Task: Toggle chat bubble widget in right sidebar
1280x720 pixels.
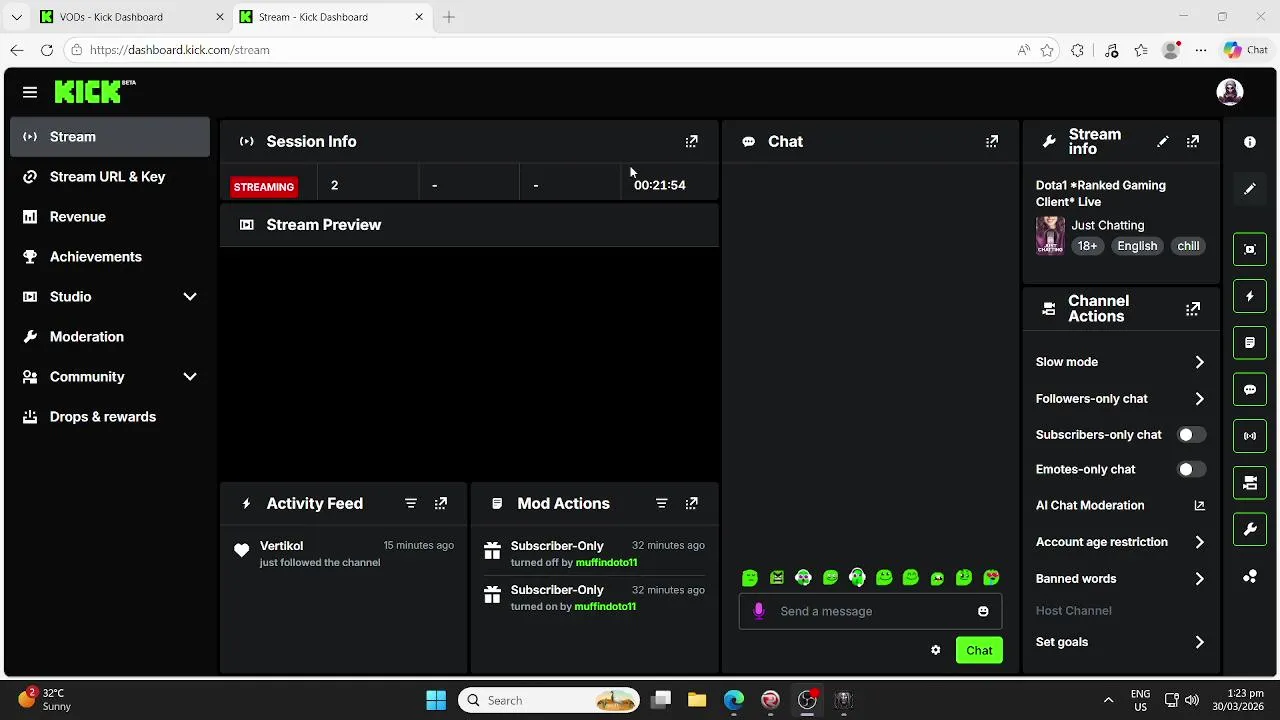Action: (1249, 390)
